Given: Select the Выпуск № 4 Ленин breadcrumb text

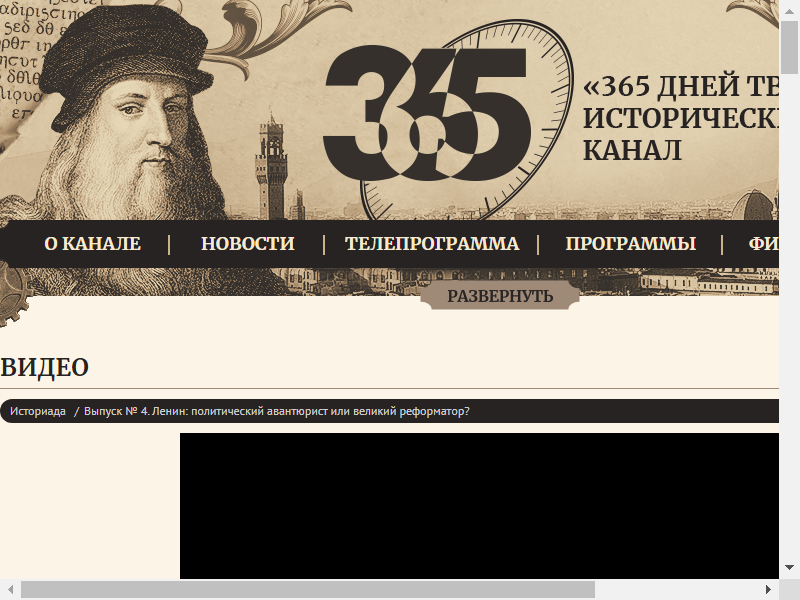Looking at the screenshot, I should pos(277,411).
